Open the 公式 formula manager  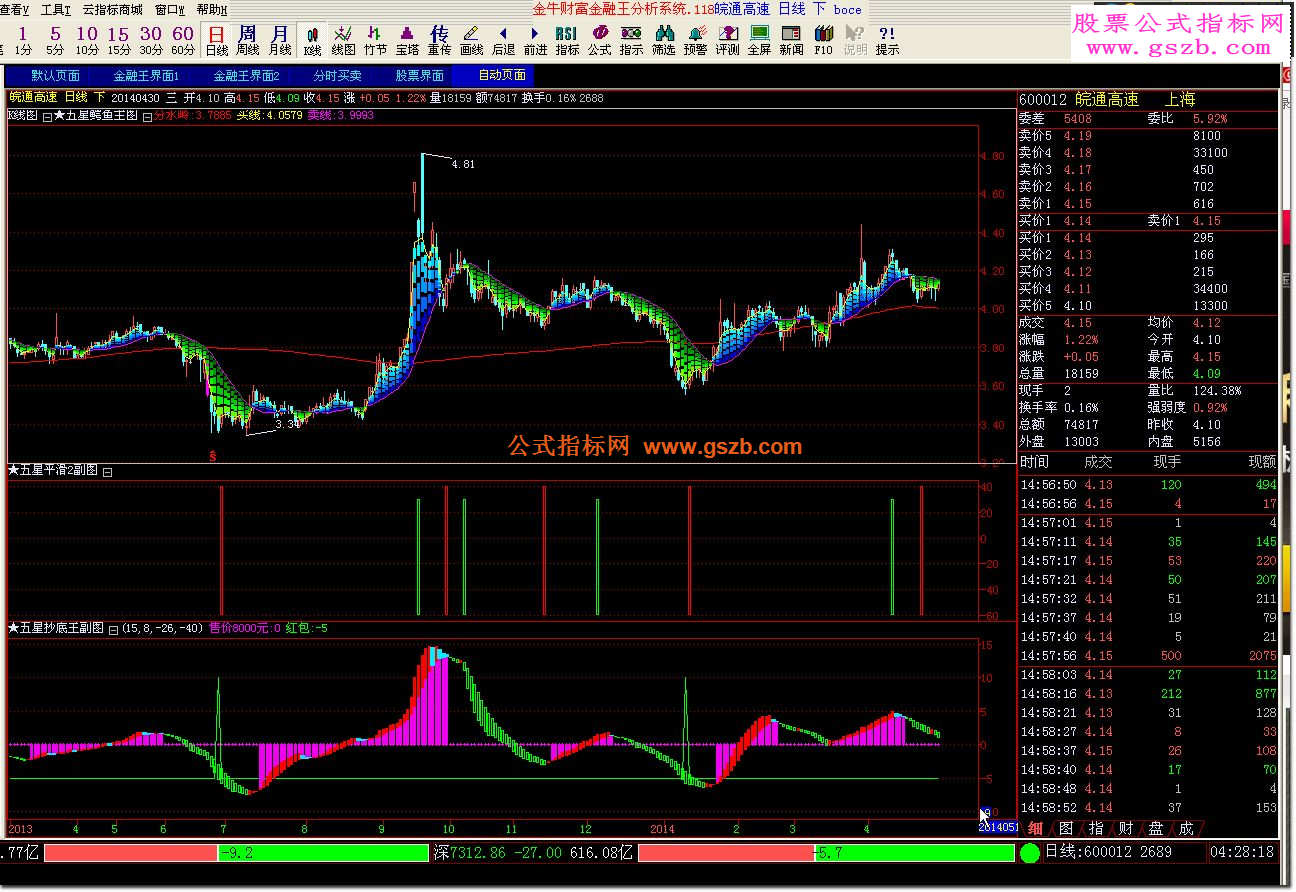click(599, 40)
